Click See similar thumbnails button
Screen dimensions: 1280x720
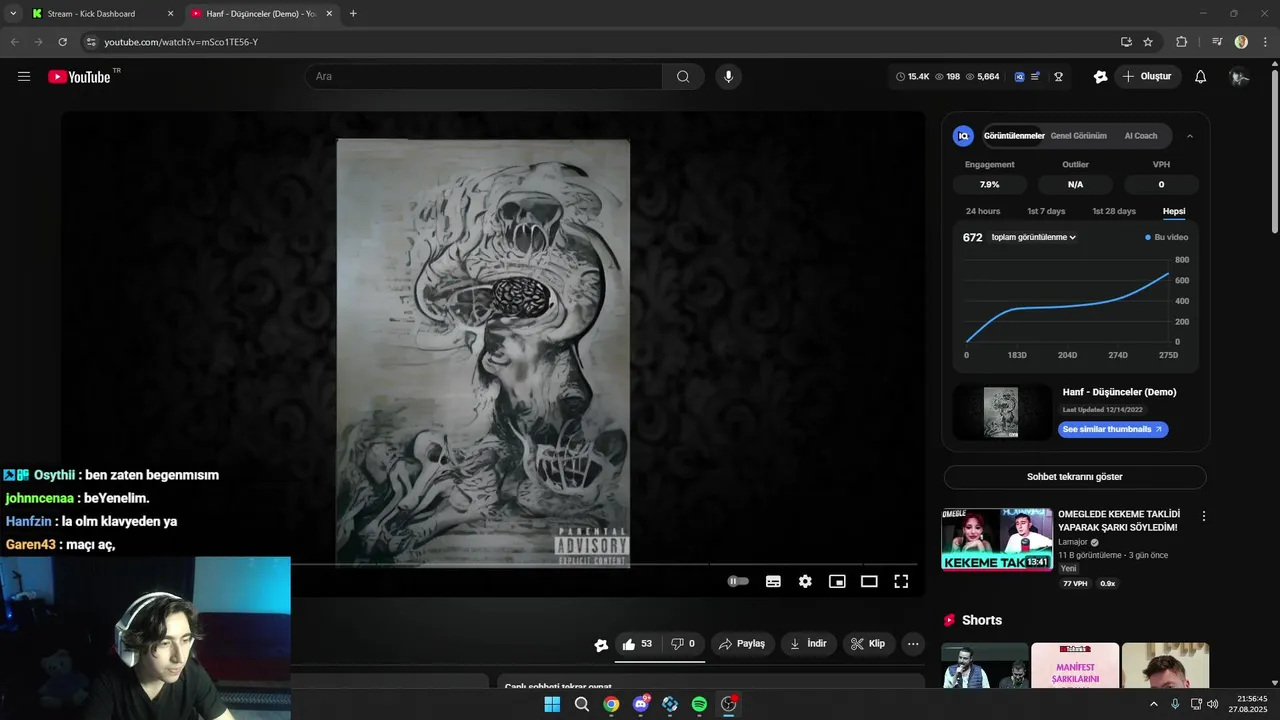(x=1113, y=429)
